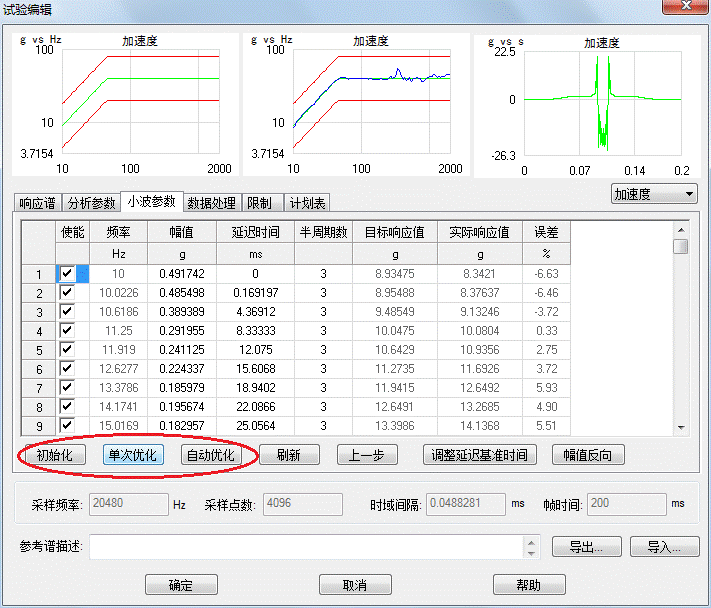Toggle enable checkbox in row 1
Screen dimensions: 711x608
point(67,273)
